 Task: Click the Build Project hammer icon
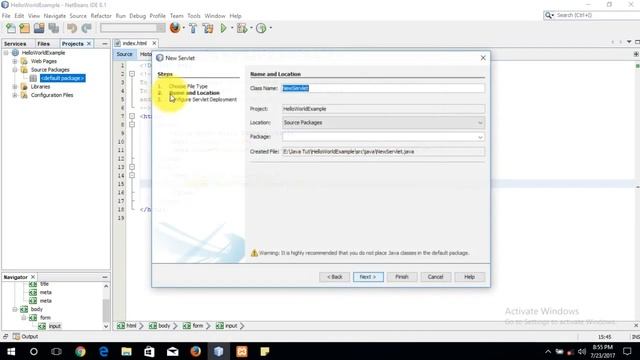(193, 28)
